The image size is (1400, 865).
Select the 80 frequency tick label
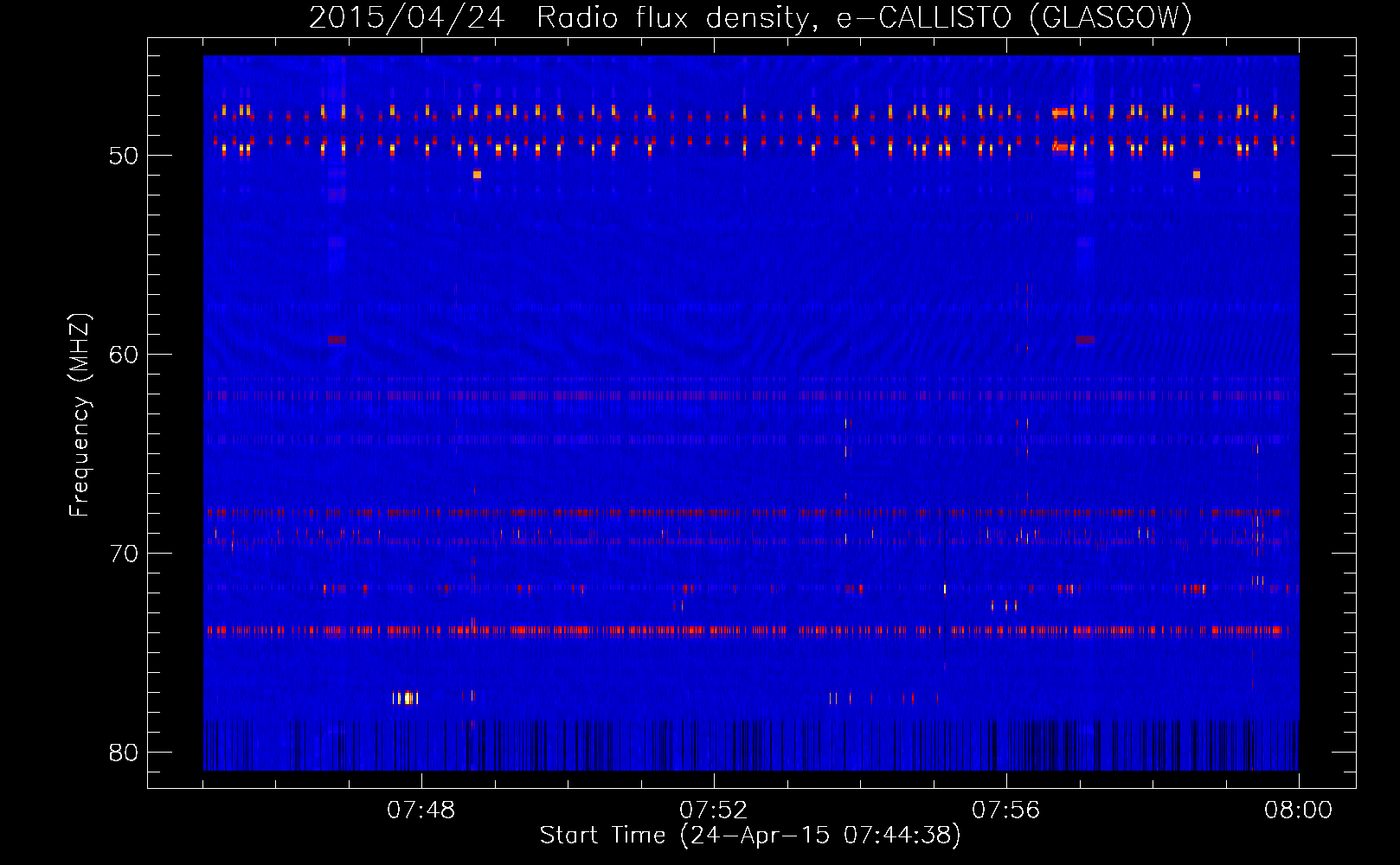[x=123, y=753]
